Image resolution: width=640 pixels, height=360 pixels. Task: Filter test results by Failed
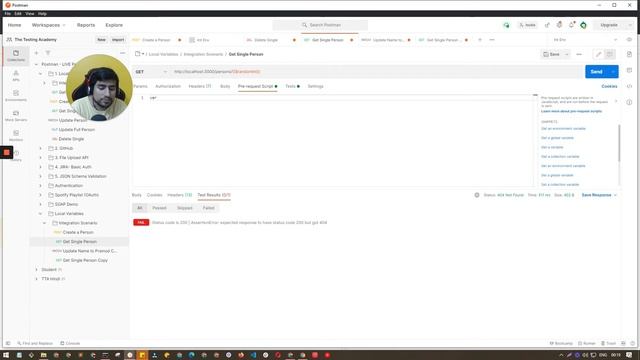209,208
